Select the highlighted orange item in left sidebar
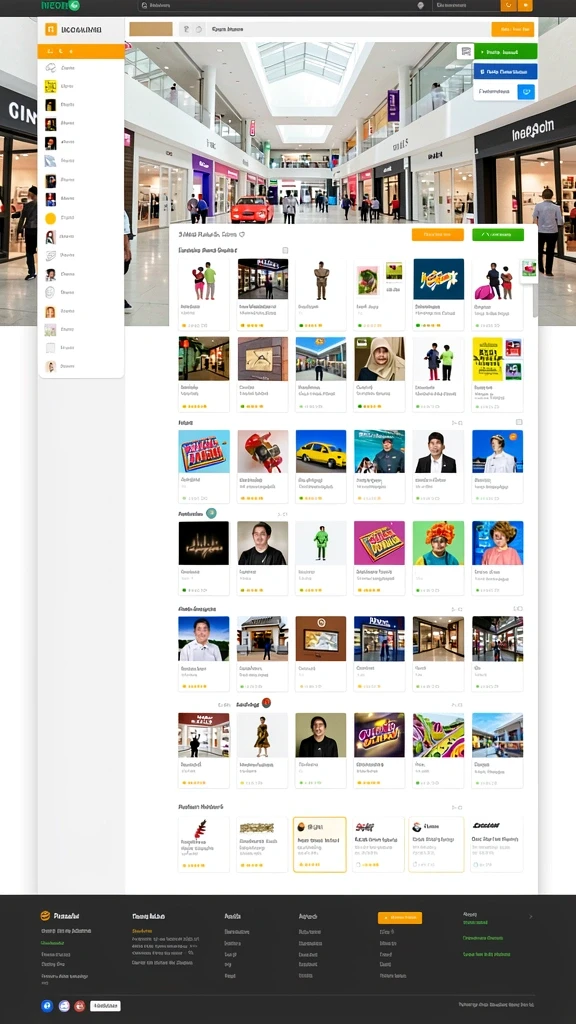The width and height of the screenshot is (576, 1024). 81,51
